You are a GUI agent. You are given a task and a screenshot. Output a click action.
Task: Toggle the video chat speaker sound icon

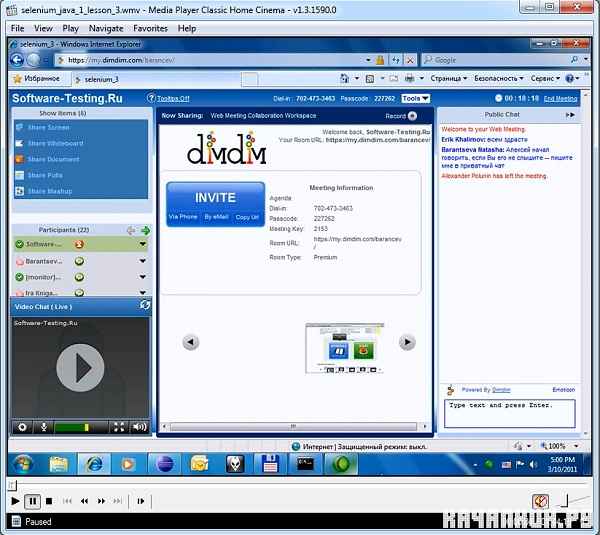coord(139,427)
